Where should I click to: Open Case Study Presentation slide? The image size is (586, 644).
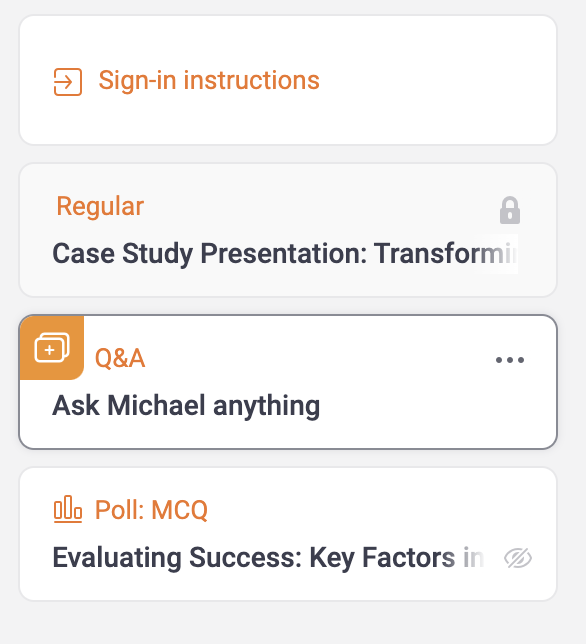click(x=288, y=230)
